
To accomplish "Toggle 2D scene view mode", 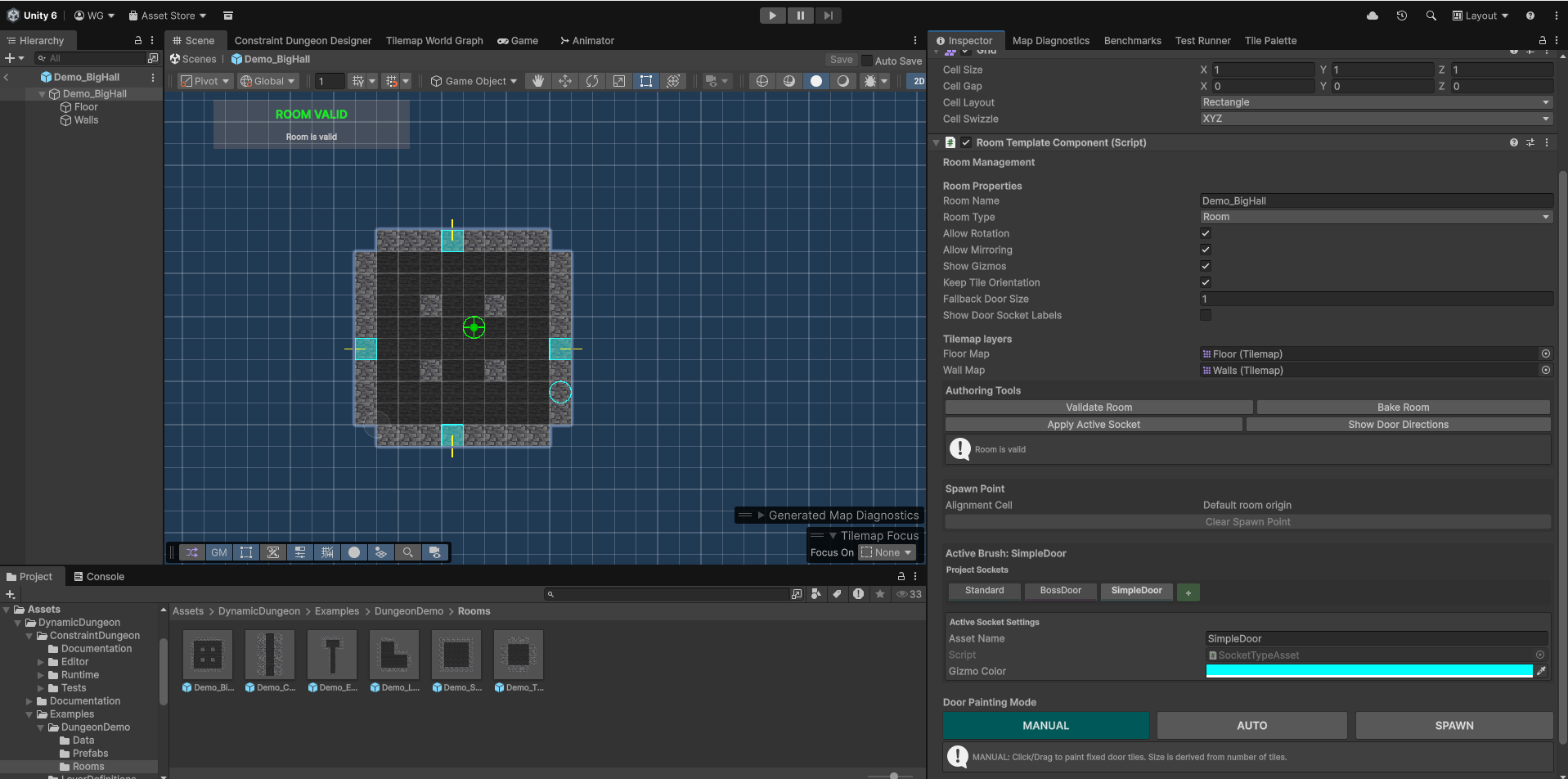I will click(x=918, y=81).
